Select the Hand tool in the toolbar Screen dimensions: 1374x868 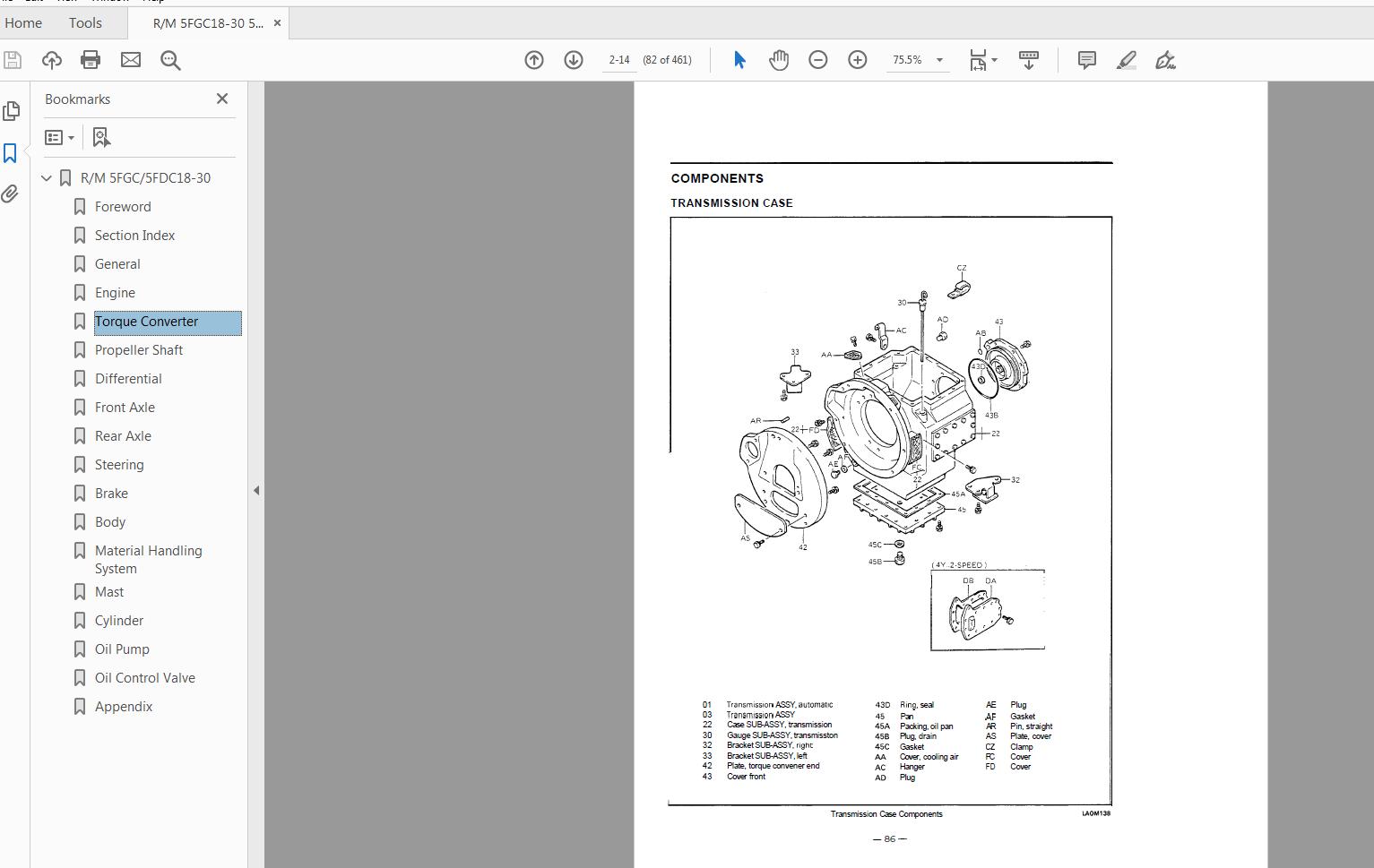[x=778, y=59]
